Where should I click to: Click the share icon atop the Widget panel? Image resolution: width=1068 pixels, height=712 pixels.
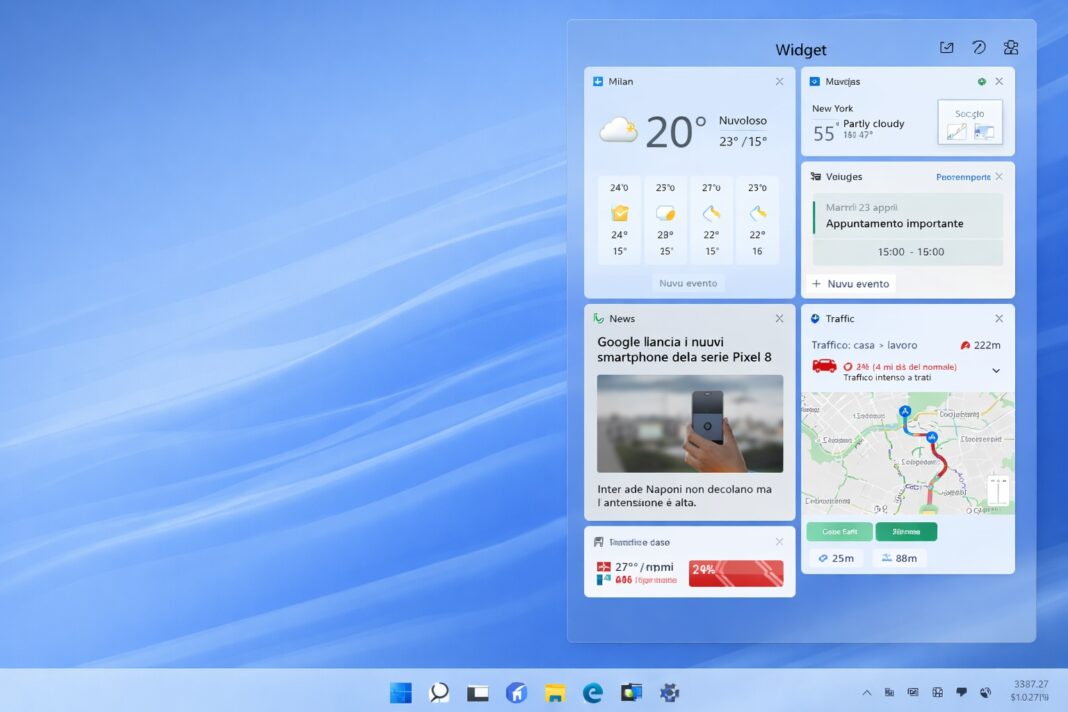tap(946, 47)
